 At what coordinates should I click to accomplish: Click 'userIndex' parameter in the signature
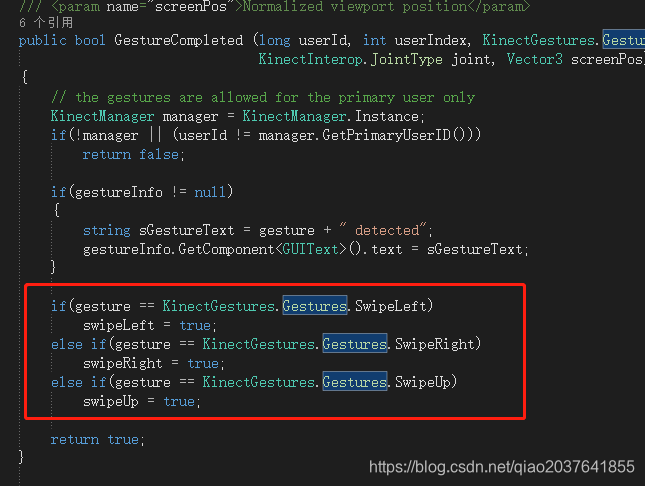click(431, 40)
